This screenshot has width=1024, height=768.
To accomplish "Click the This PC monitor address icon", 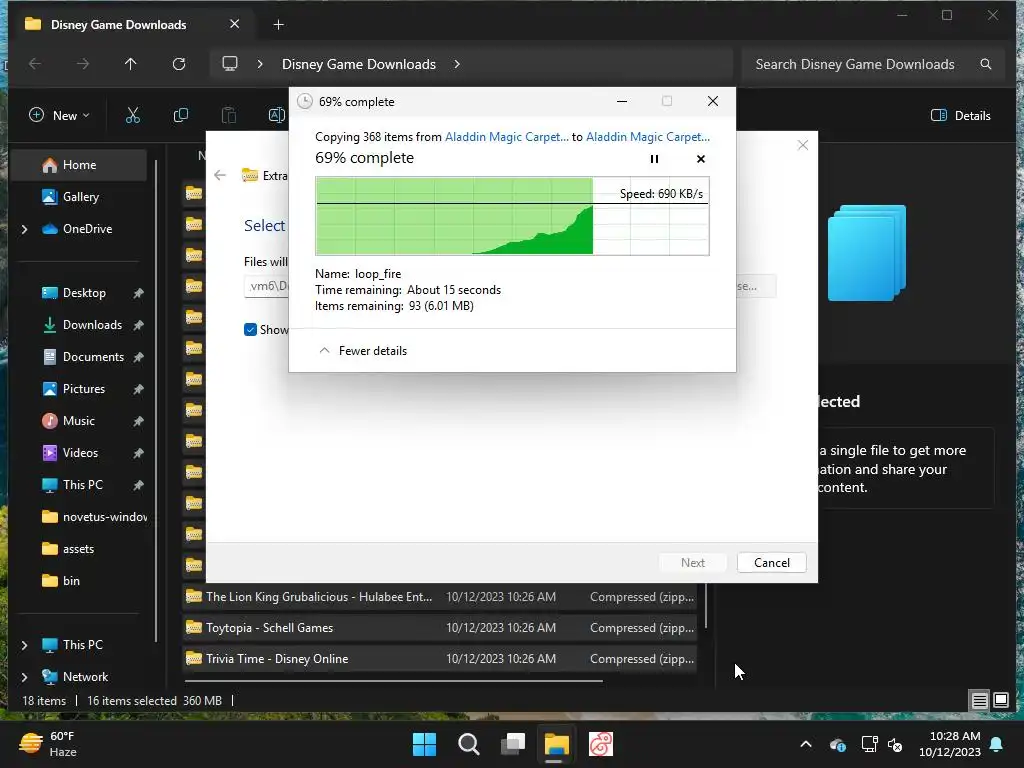I will click(x=230, y=64).
